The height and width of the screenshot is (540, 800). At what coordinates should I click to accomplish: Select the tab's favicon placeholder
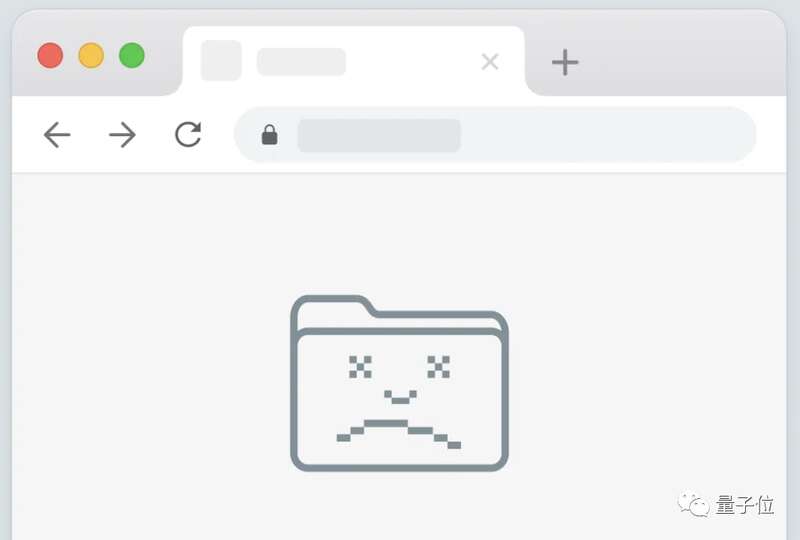(221, 60)
